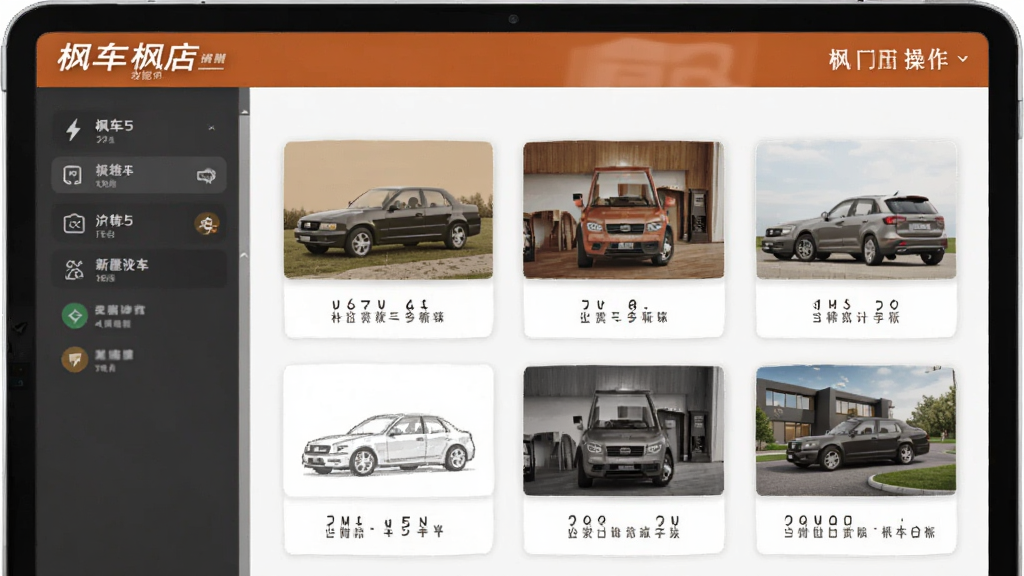Open the gray SUV rear-view thumbnail
This screenshot has width=1024, height=576.
tap(856, 210)
